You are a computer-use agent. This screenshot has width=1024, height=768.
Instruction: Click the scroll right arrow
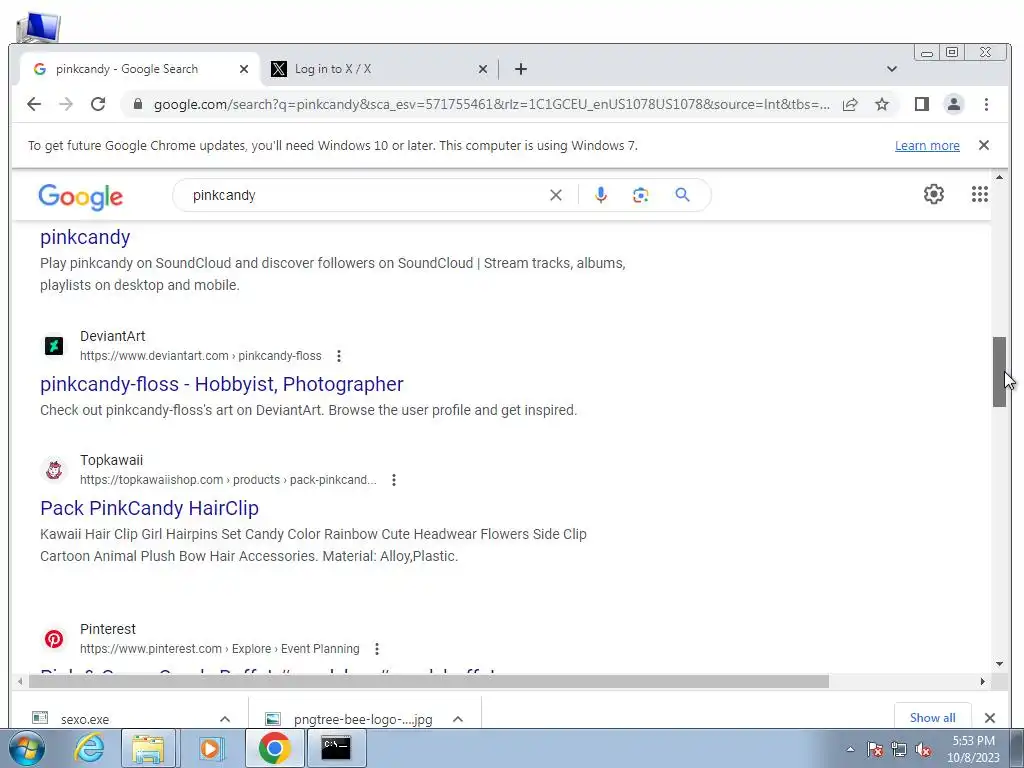[x=982, y=681]
